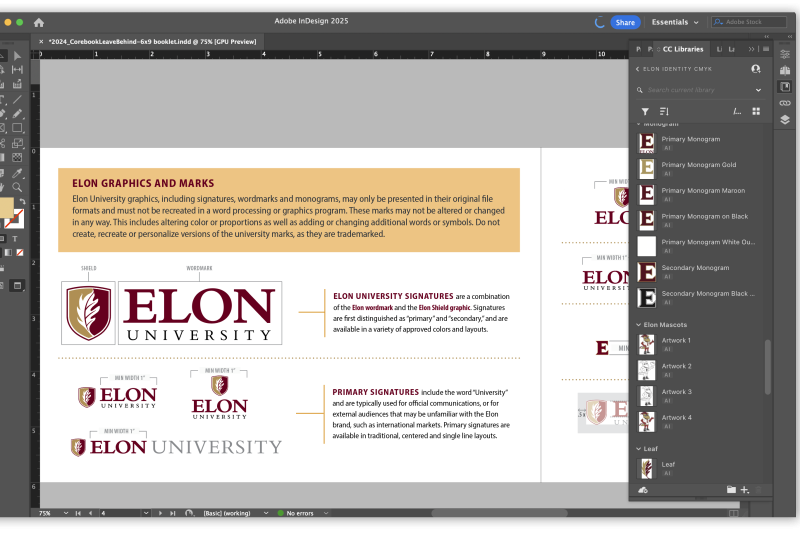Show more panel tabs chevrons
The height and width of the screenshot is (533, 800).
pyautogui.click(x=751, y=49)
